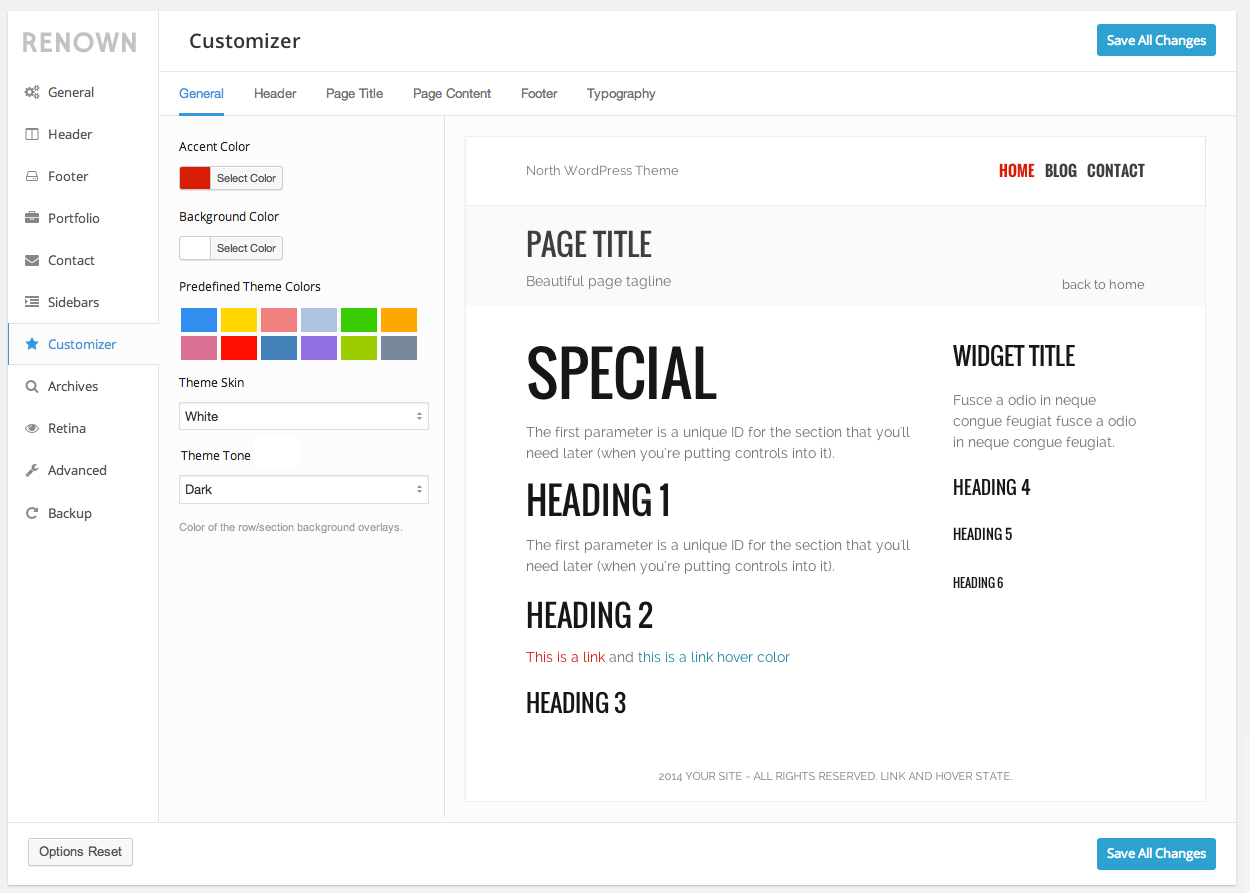
Task: Choose the bright green predefined color swatch
Action: (x=359, y=320)
